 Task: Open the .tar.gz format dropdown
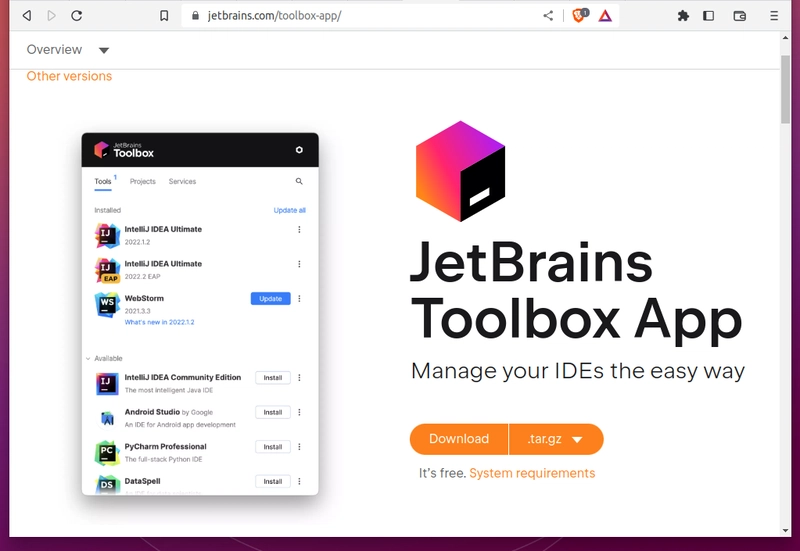[x=557, y=439]
